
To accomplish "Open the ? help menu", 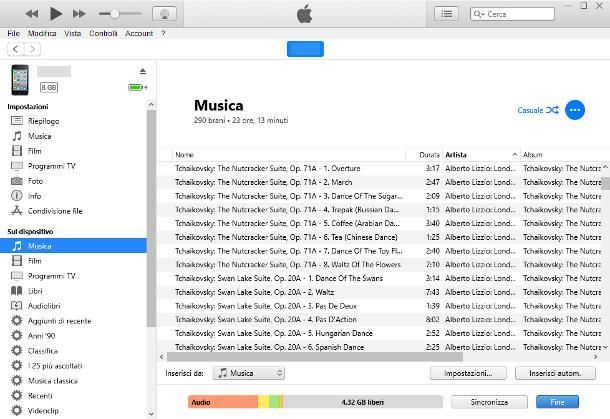I will coord(163,33).
